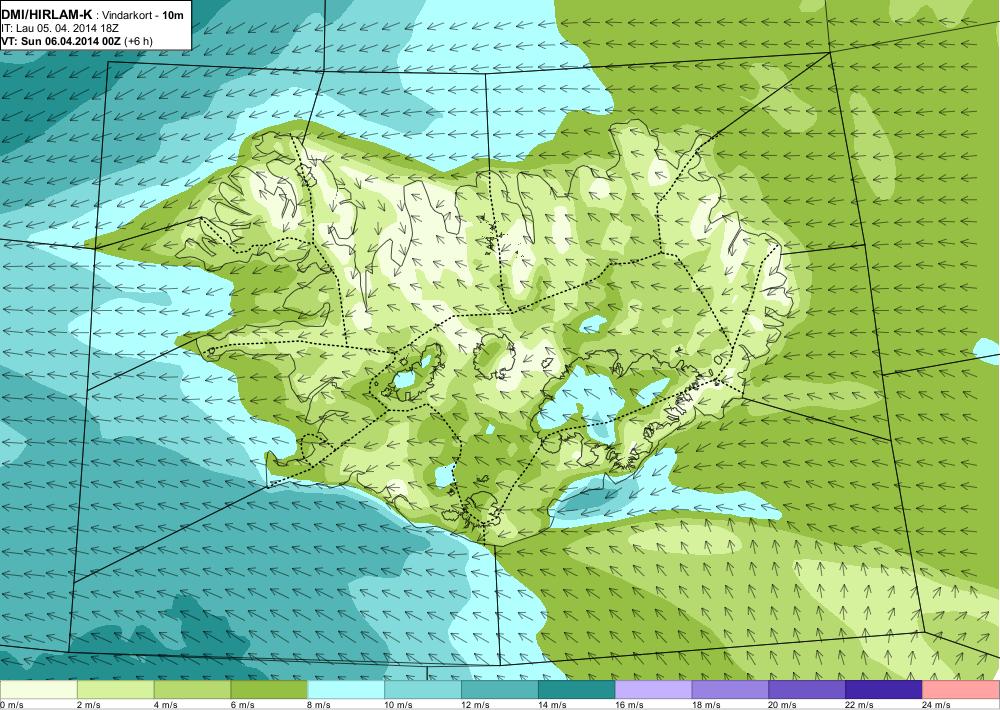Click the '6 m/s' legend label
The height and width of the screenshot is (710, 1000).
click(242, 705)
